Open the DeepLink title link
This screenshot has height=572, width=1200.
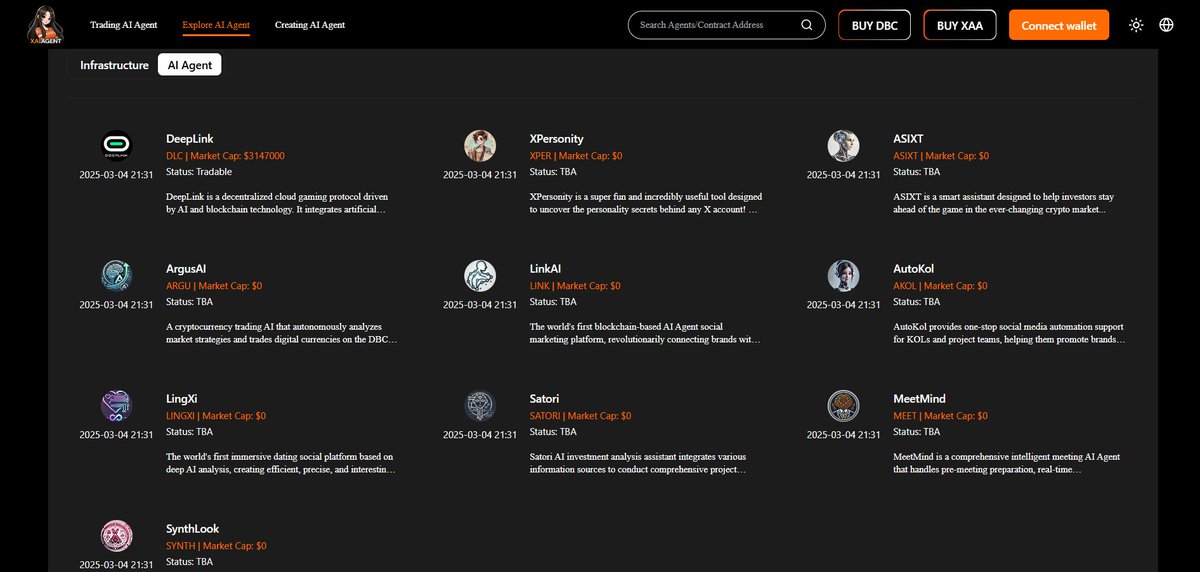189,139
